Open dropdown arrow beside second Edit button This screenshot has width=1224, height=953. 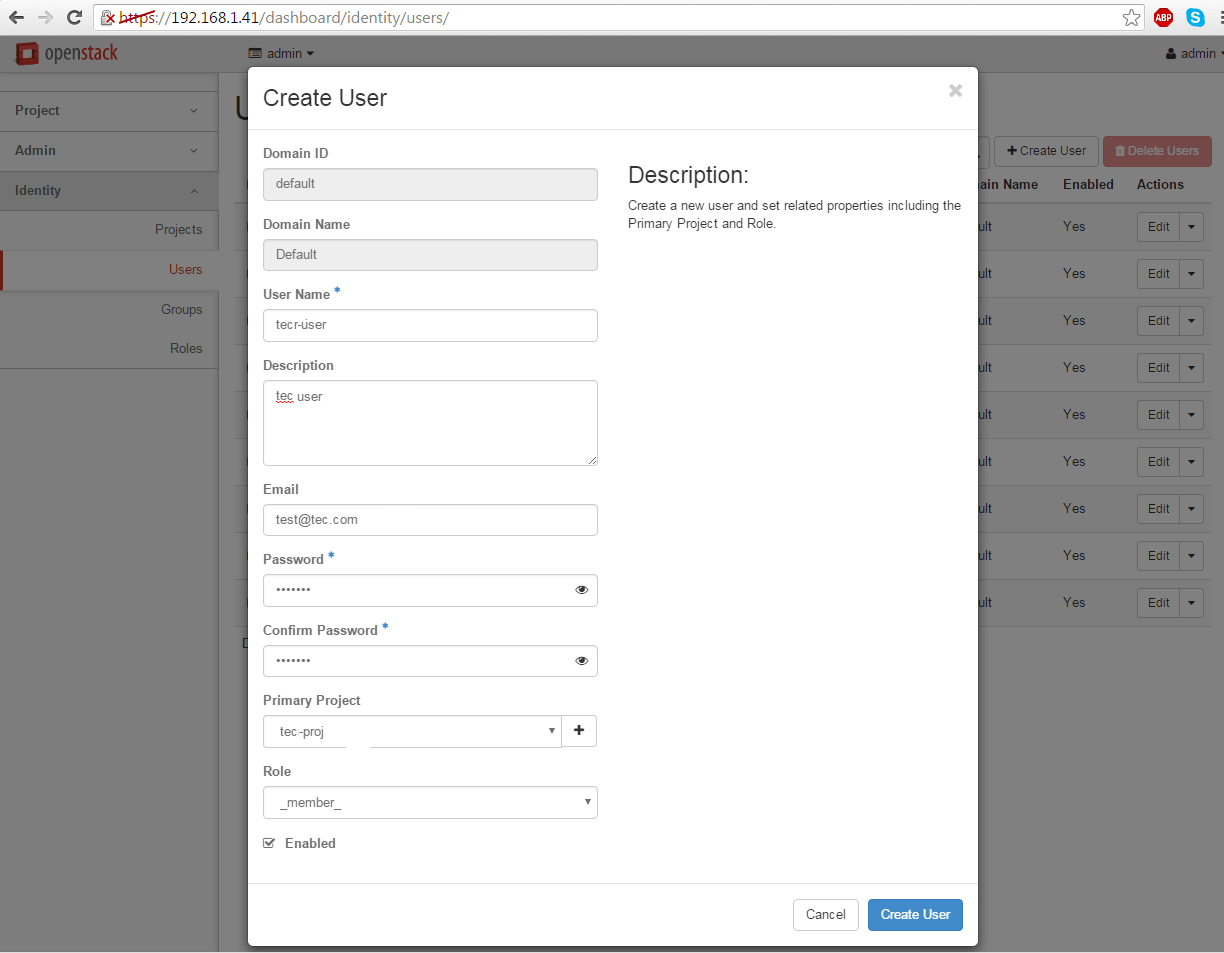click(x=1191, y=274)
